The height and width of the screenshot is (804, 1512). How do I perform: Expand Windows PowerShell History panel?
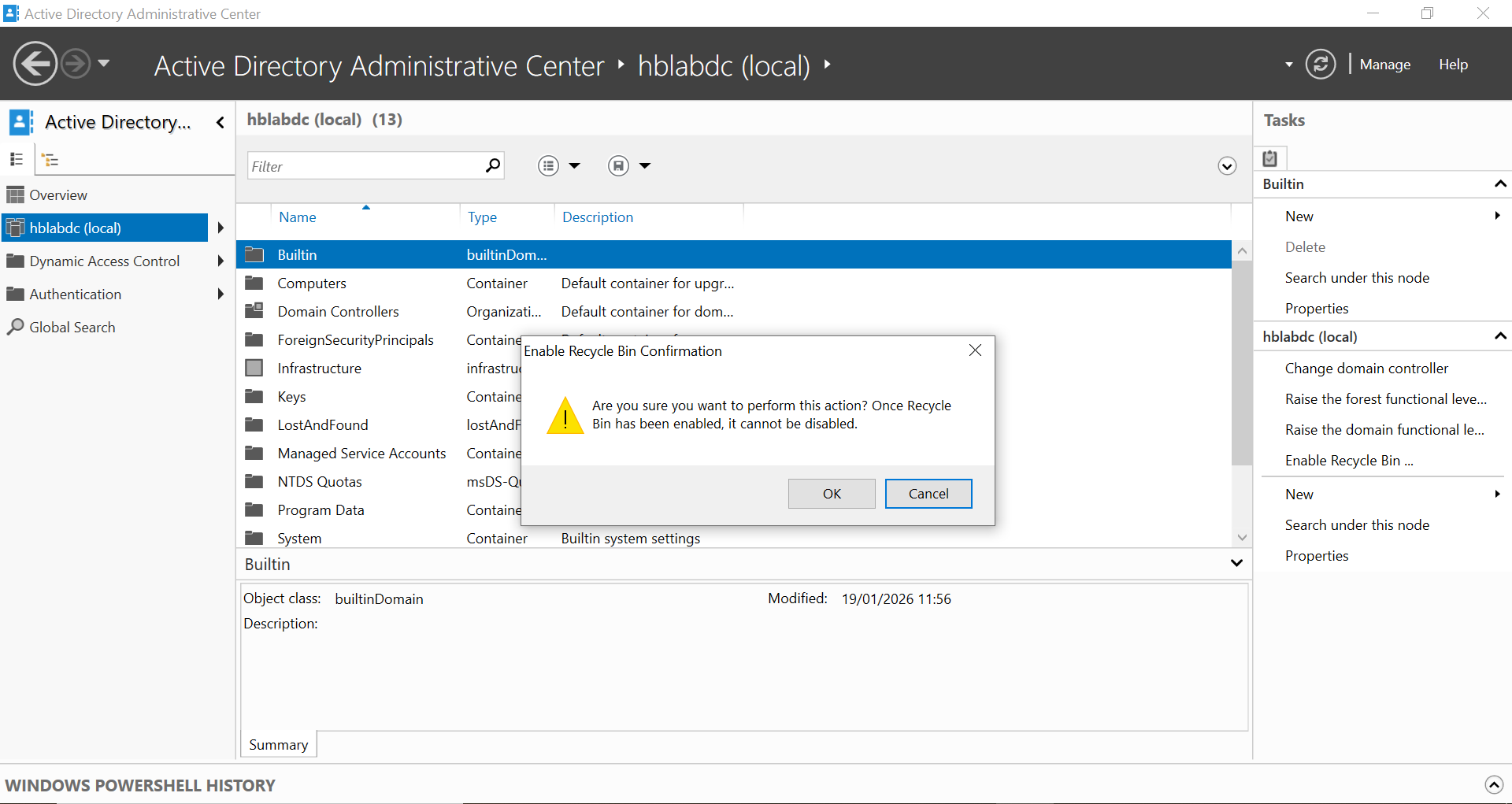pyautogui.click(x=1494, y=785)
